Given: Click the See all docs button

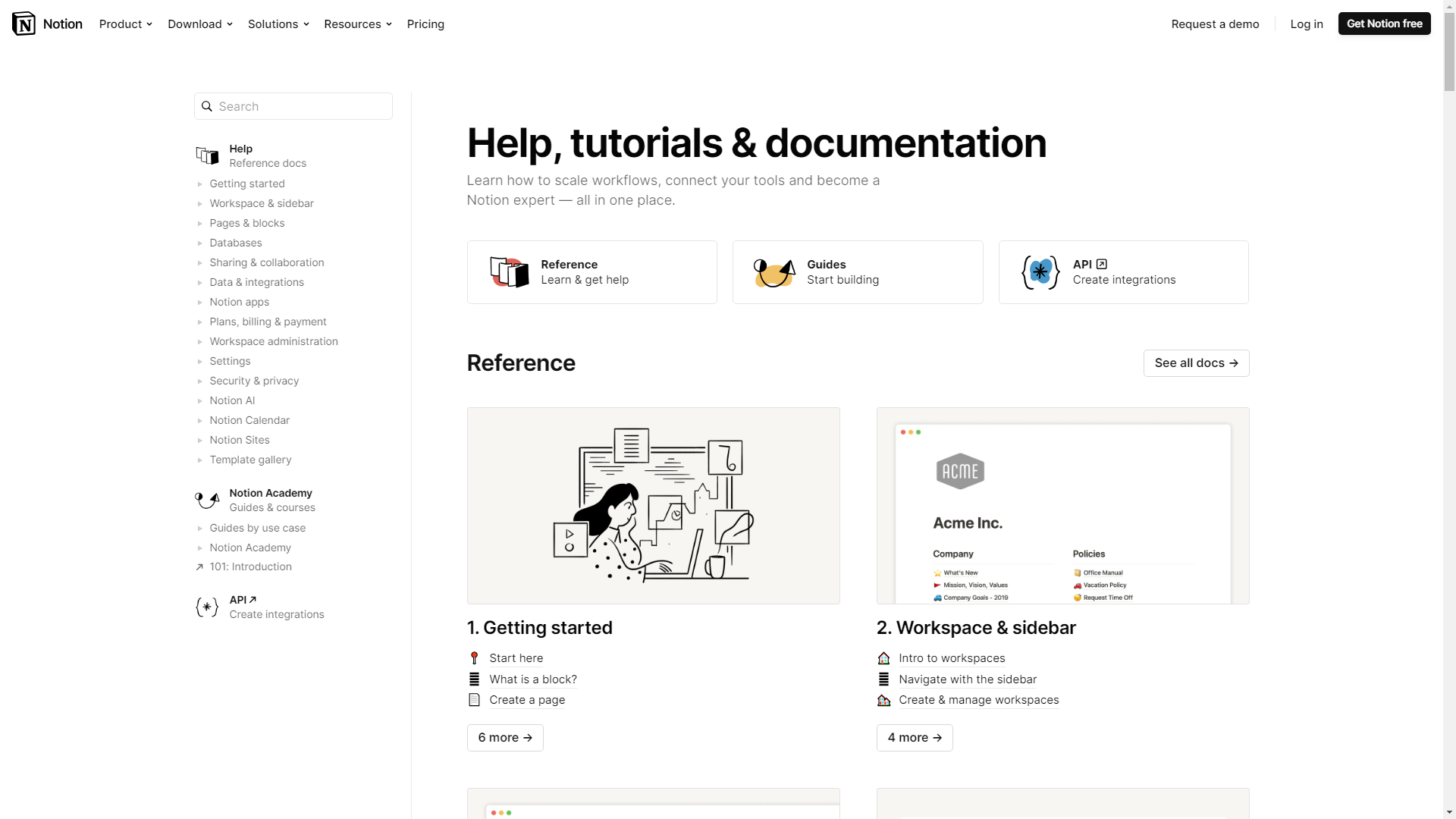Looking at the screenshot, I should [x=1196, y=362].
